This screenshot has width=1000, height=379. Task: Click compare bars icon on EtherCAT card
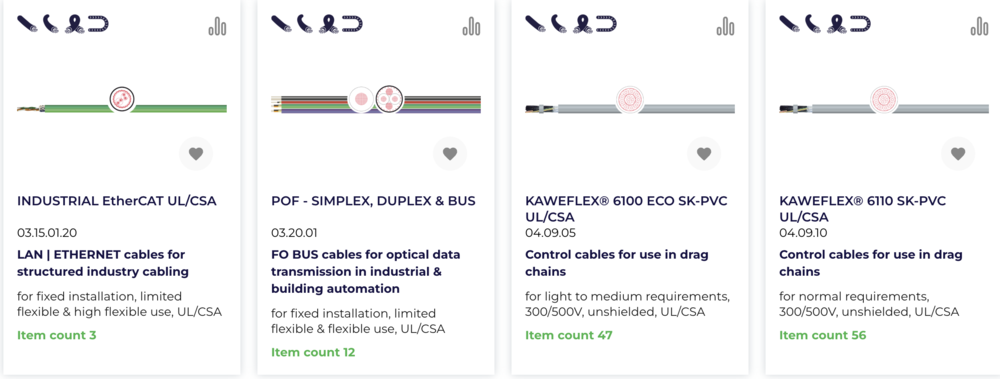(217, 26)
